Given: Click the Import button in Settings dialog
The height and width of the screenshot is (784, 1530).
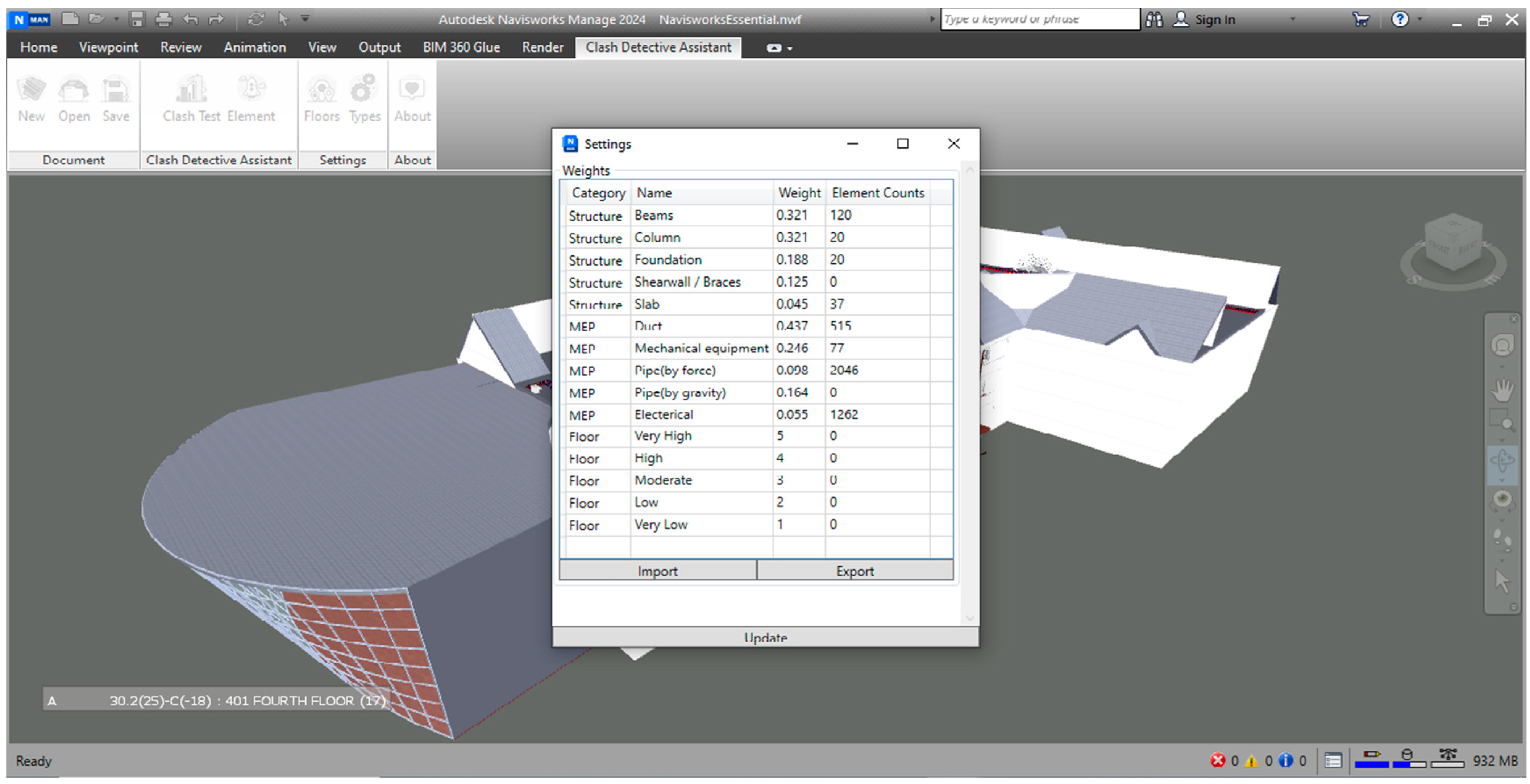Looking at the screenshot, I should point(657,570).
